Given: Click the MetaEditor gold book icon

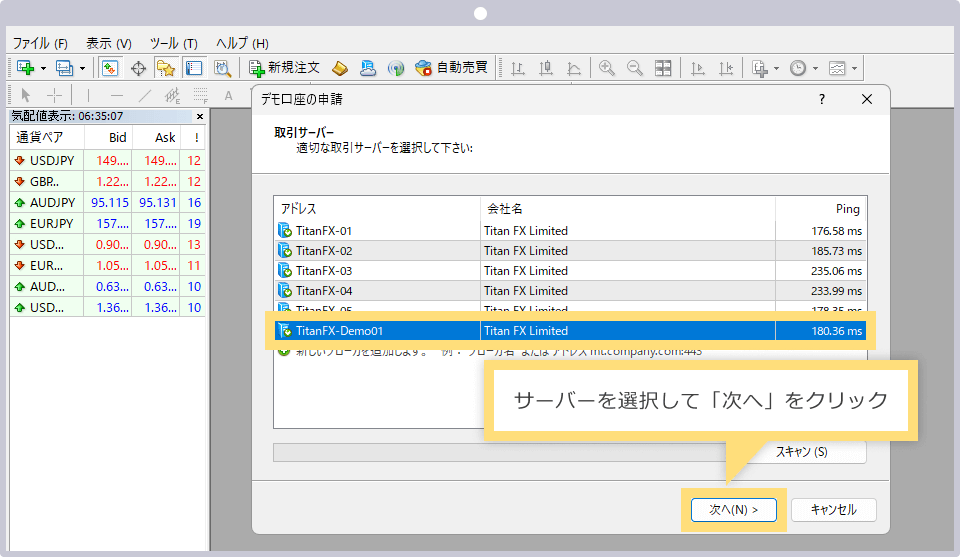Looking at the screenshot, I should [340, 68].
